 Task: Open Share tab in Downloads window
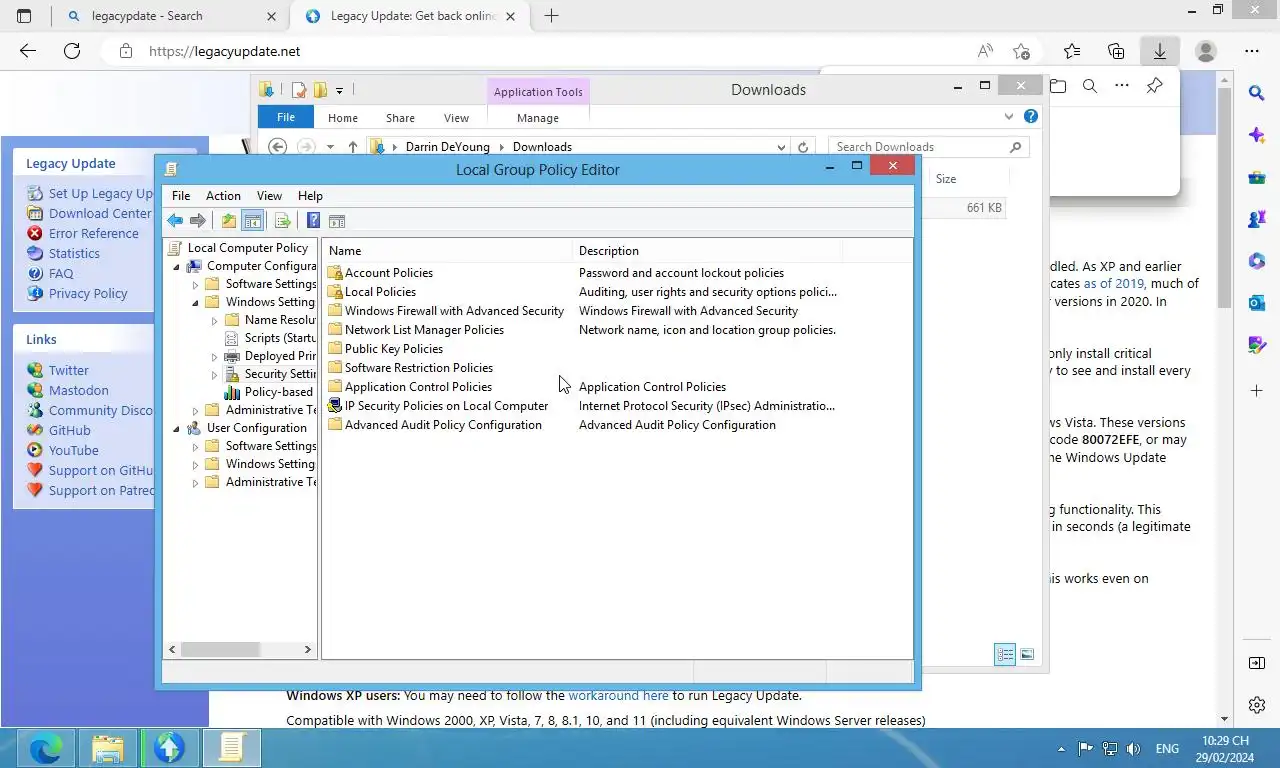pyautogui.click(x=400, y=118)
